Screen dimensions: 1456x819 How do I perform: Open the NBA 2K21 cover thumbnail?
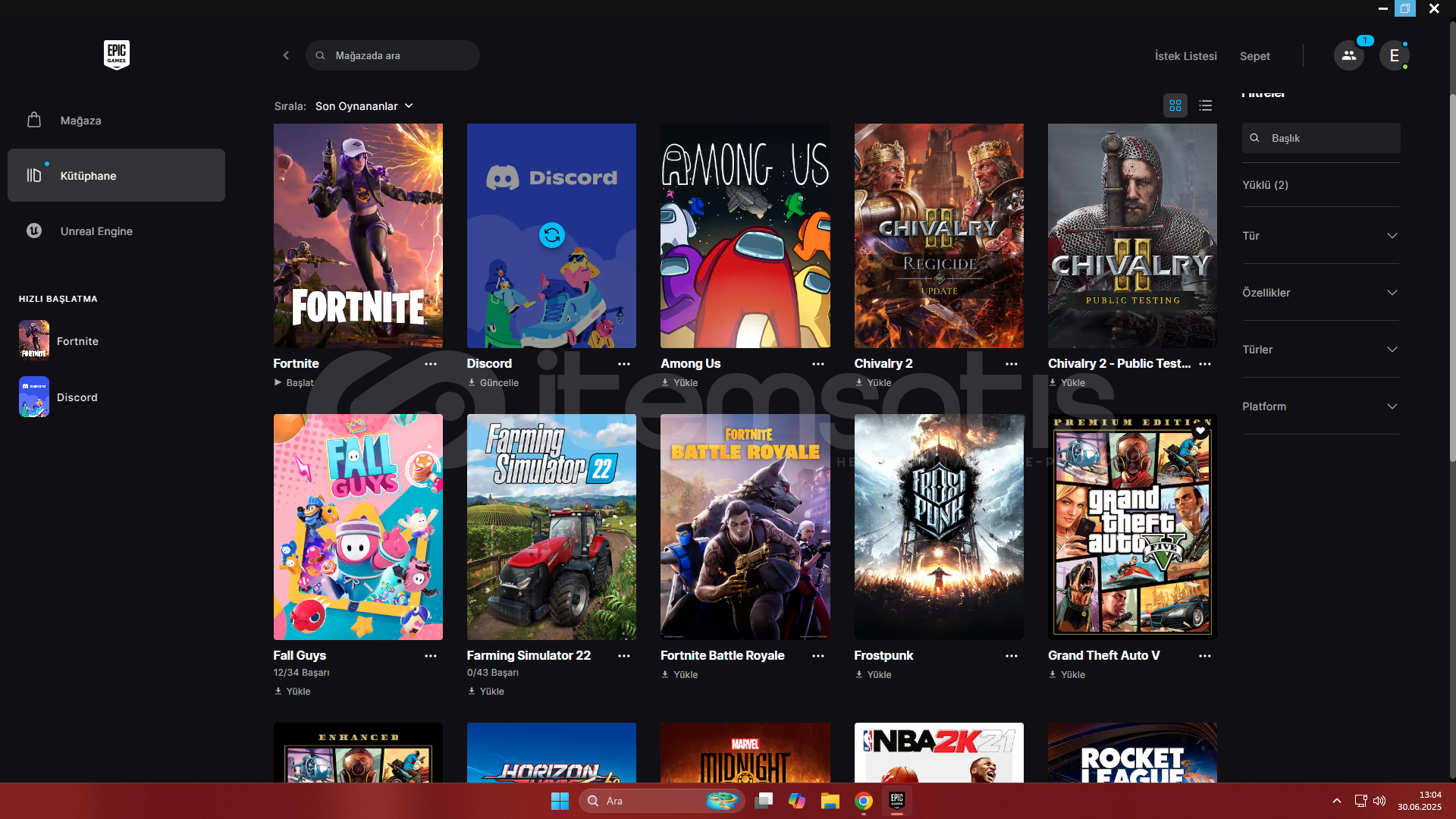(x=939, y=752)
